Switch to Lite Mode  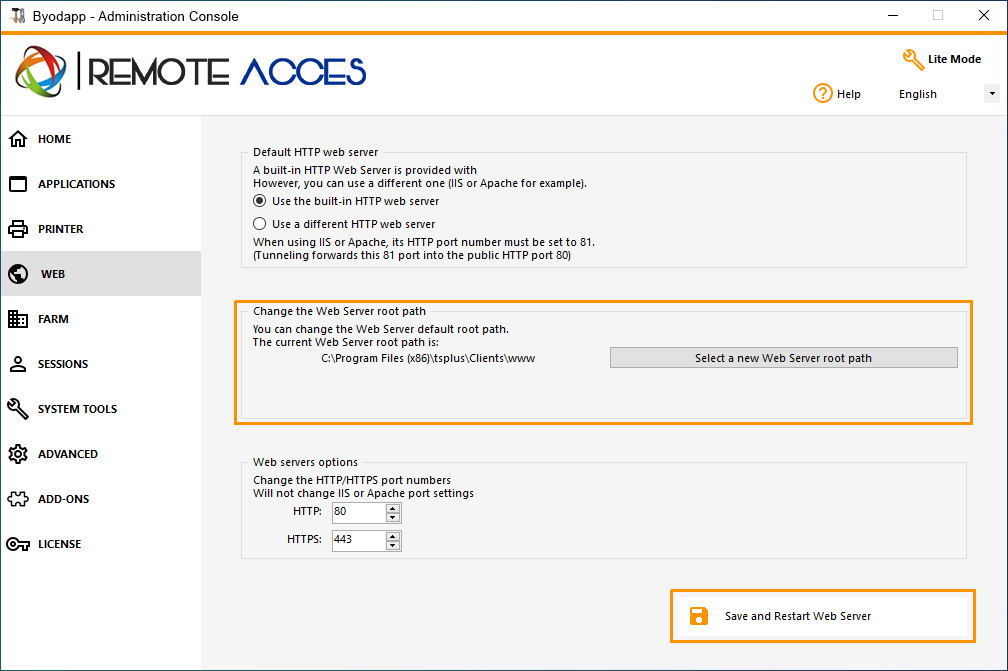pos(942,59)
